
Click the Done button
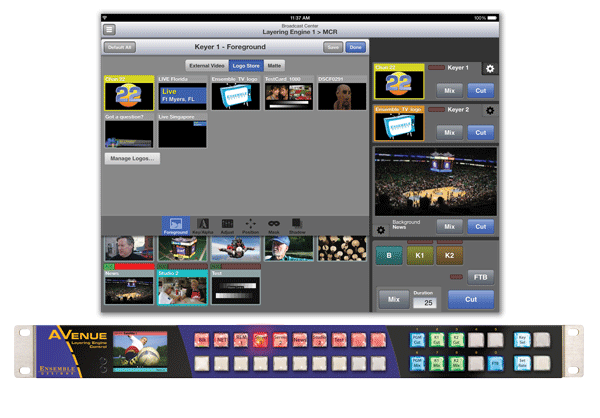(355, 47)
